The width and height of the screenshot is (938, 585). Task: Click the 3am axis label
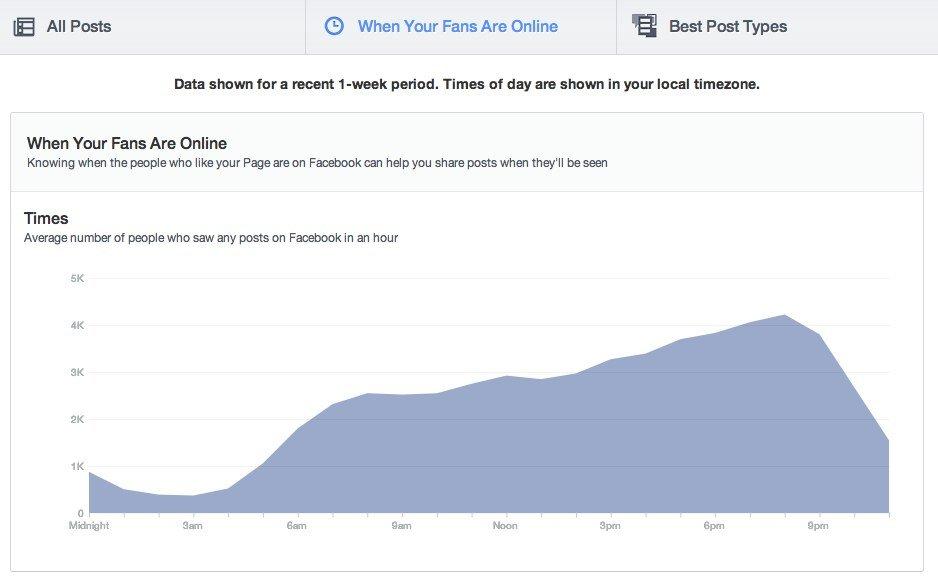(x=193, y=526)
